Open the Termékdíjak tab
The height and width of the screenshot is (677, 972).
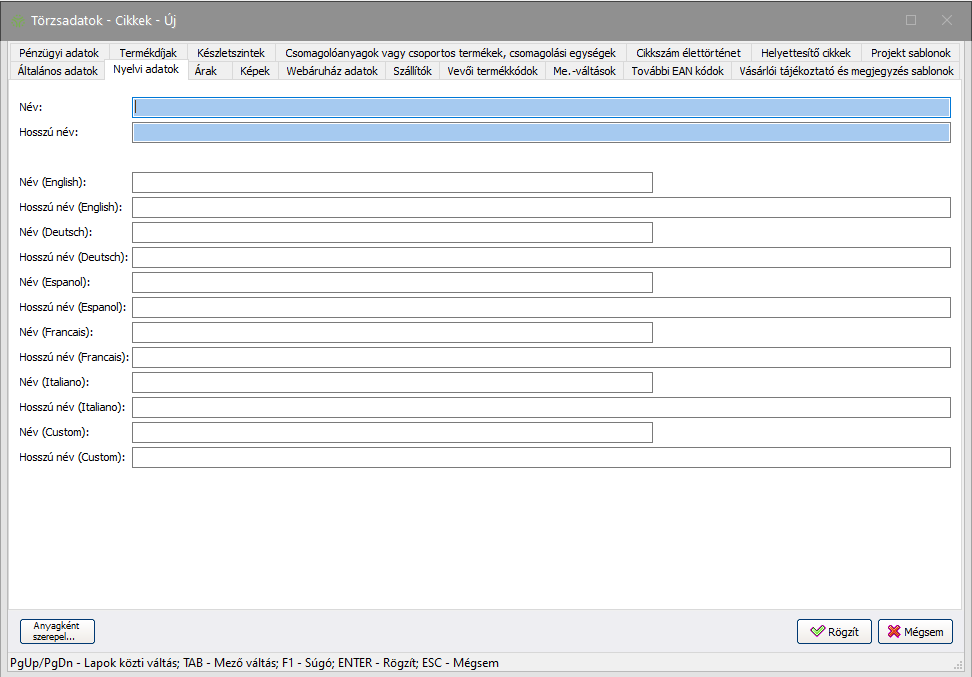(148, 53)
